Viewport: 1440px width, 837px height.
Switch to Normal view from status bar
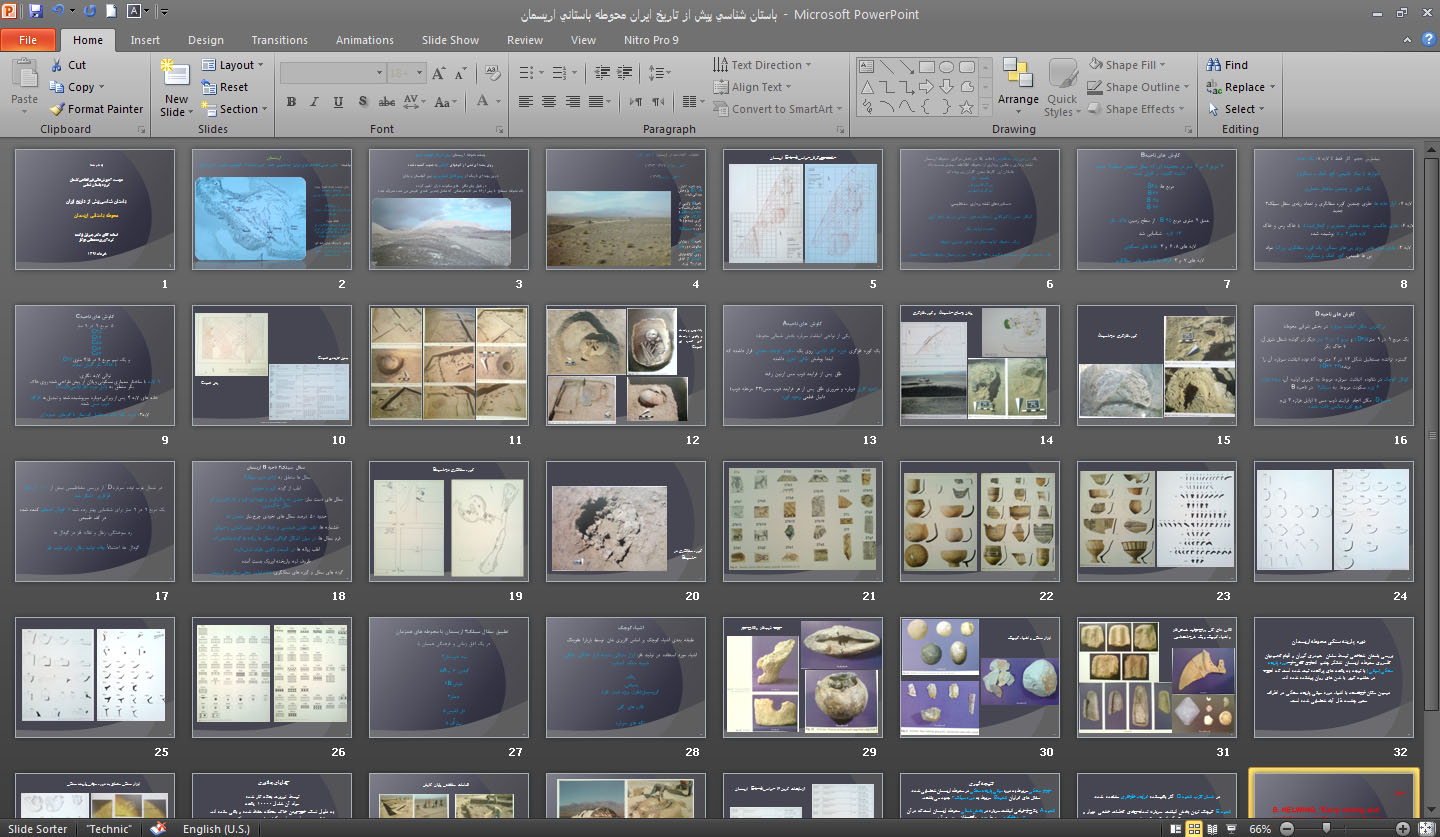coord(1176,829)
